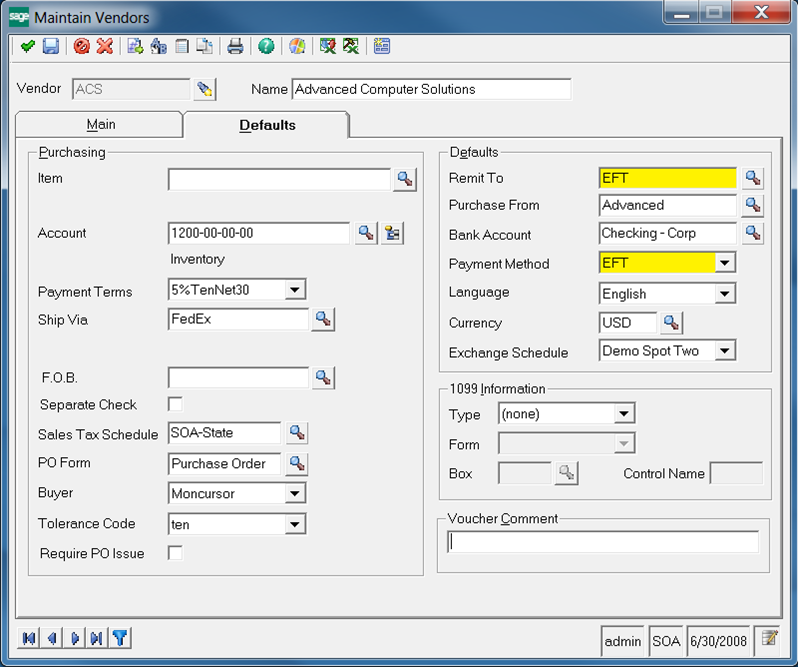Go to the first record navigation arrow
The width and height of the screenshot is (798, 668).
point(29,638)
